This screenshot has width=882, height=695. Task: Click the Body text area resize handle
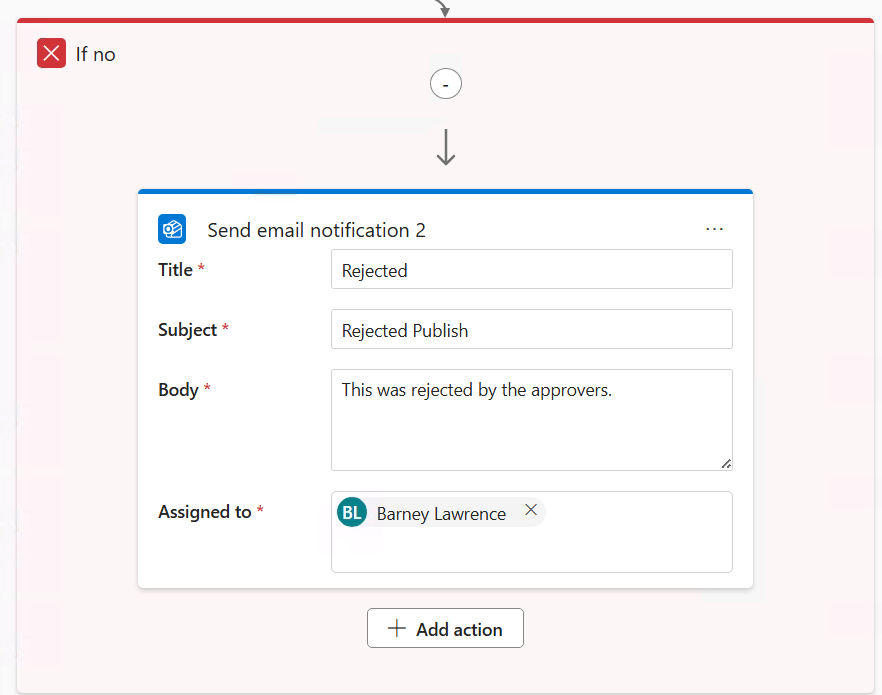725,463
